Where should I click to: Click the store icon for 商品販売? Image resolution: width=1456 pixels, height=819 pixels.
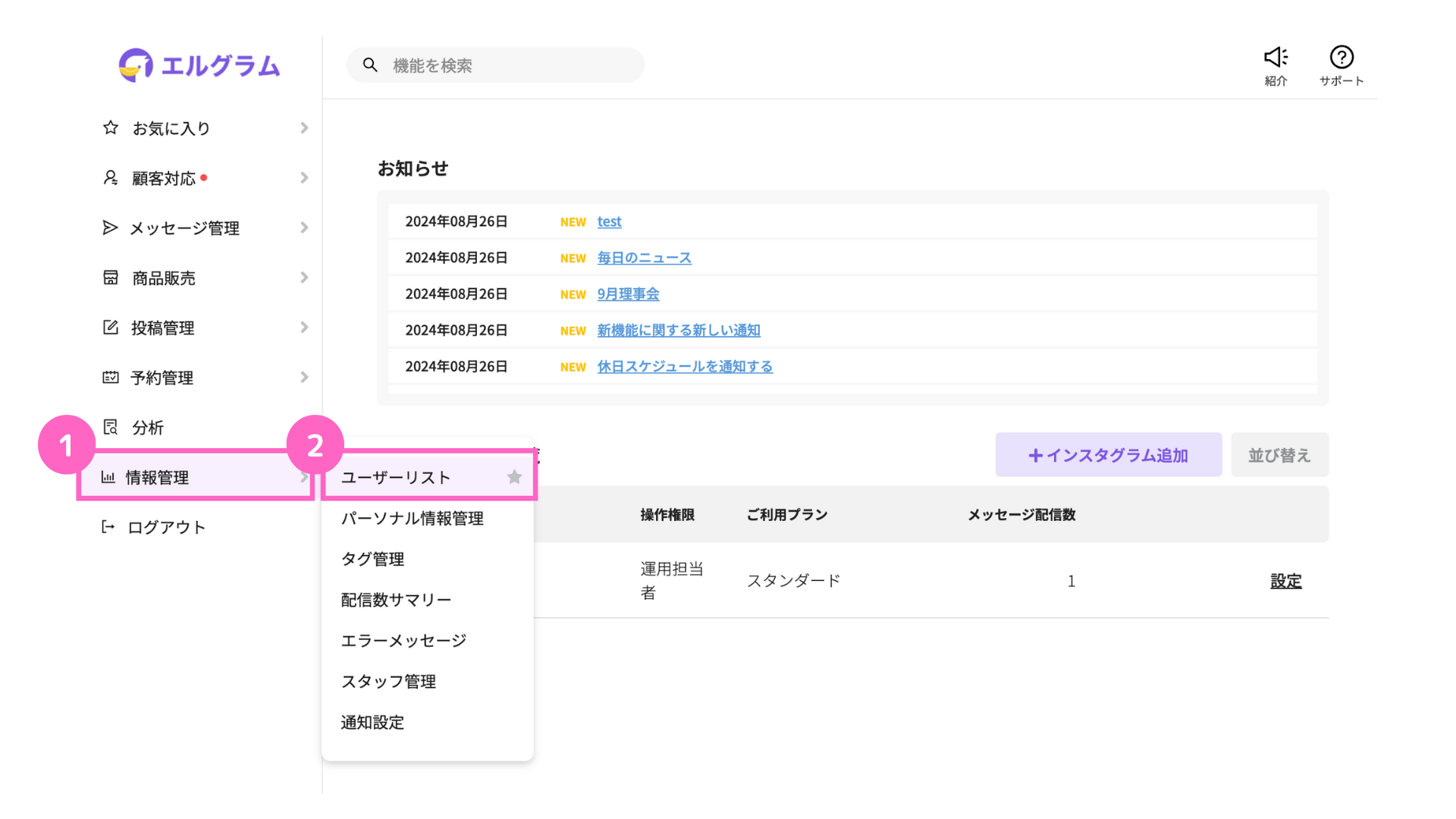pyautogui.click(x=111, y=278)
